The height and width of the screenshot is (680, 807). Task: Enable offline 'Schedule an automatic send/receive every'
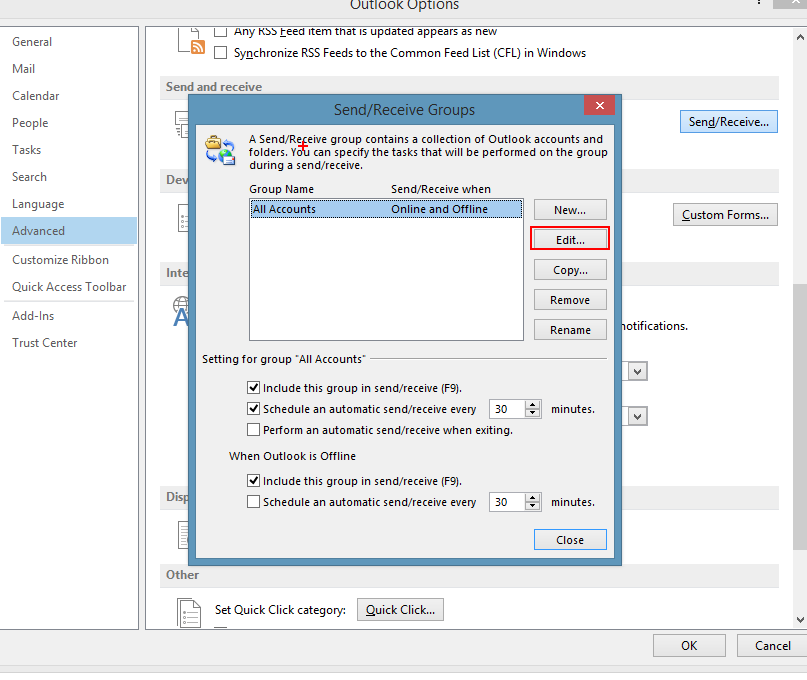pos(253,502)
